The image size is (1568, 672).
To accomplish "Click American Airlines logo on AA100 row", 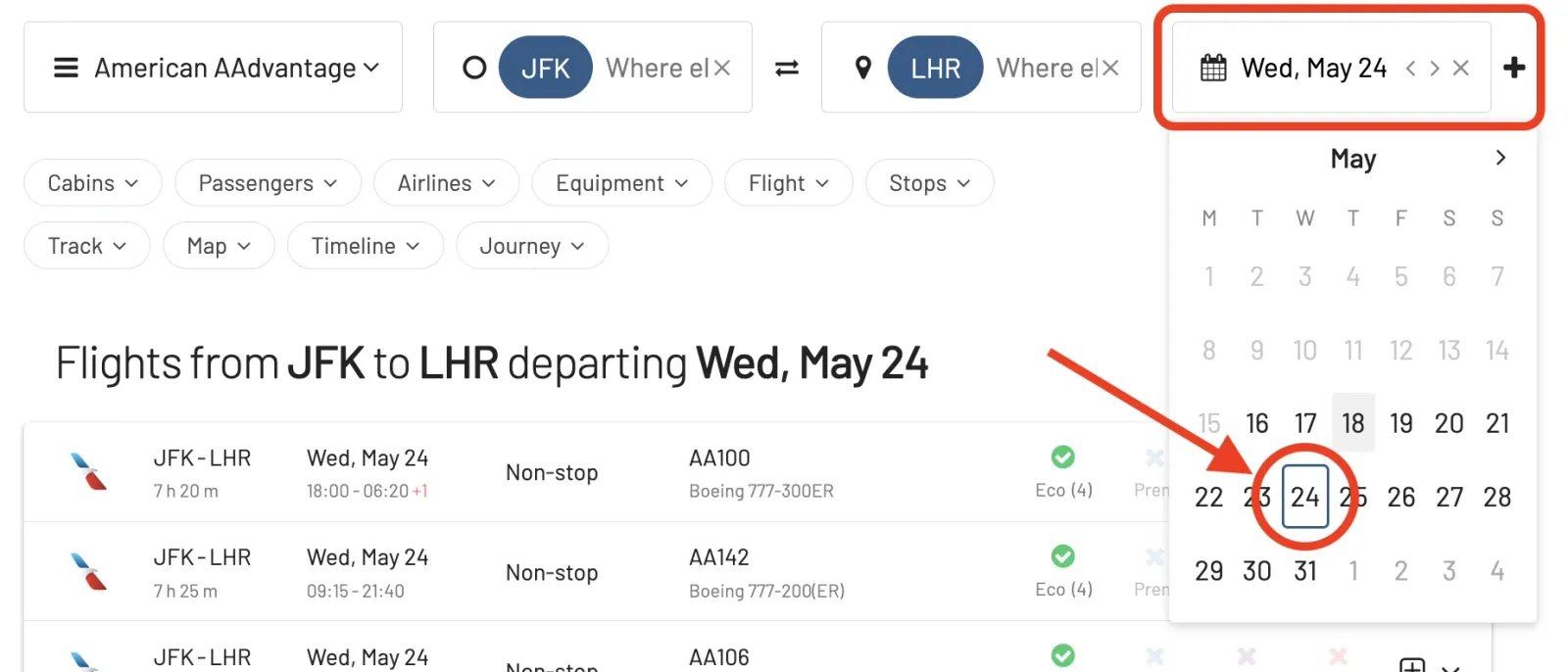I will point(88,471).
